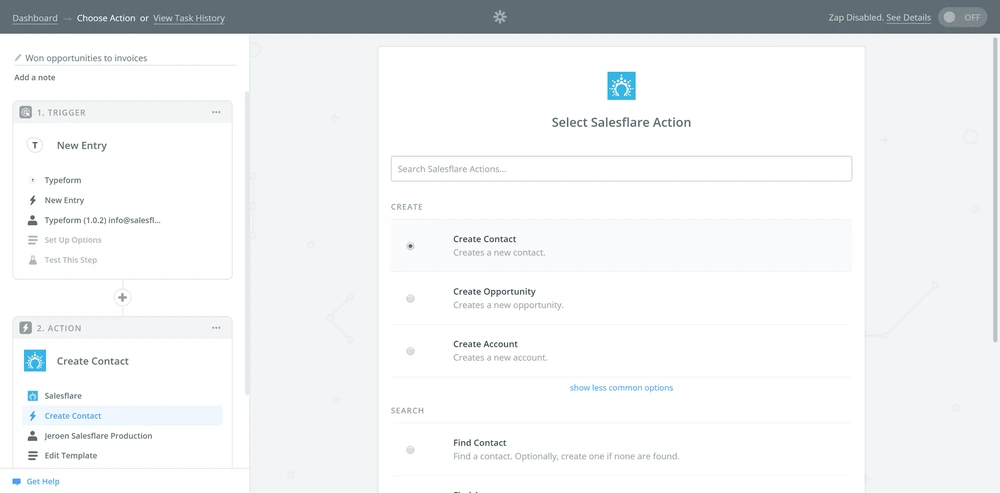This screenshot has width=1000, height=493.
Task: Click the Search Salesflare Actions field
Action: [x=621, y=169]
